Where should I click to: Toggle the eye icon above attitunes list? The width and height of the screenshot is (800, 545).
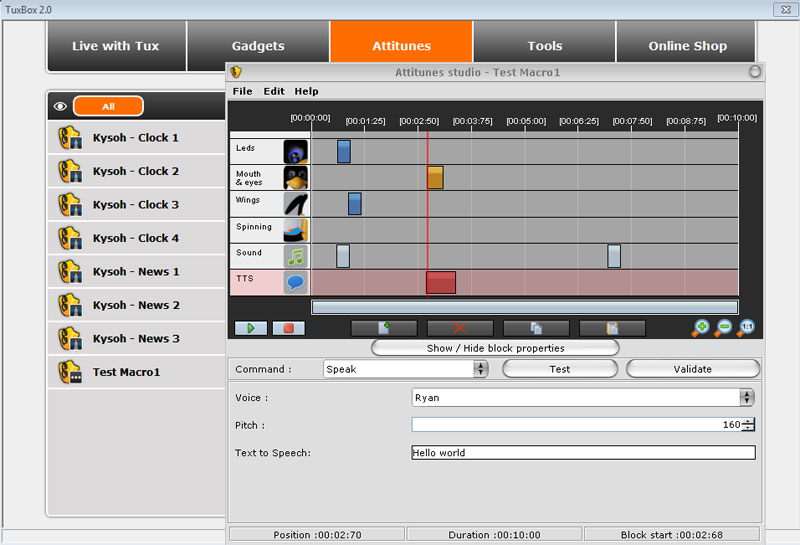(x=59, y=106)
